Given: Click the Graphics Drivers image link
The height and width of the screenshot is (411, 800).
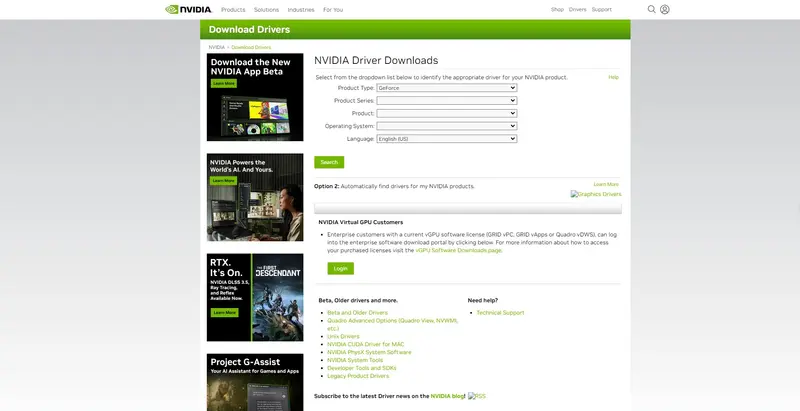Looking at the screenshot, I should tap(596, 194).
